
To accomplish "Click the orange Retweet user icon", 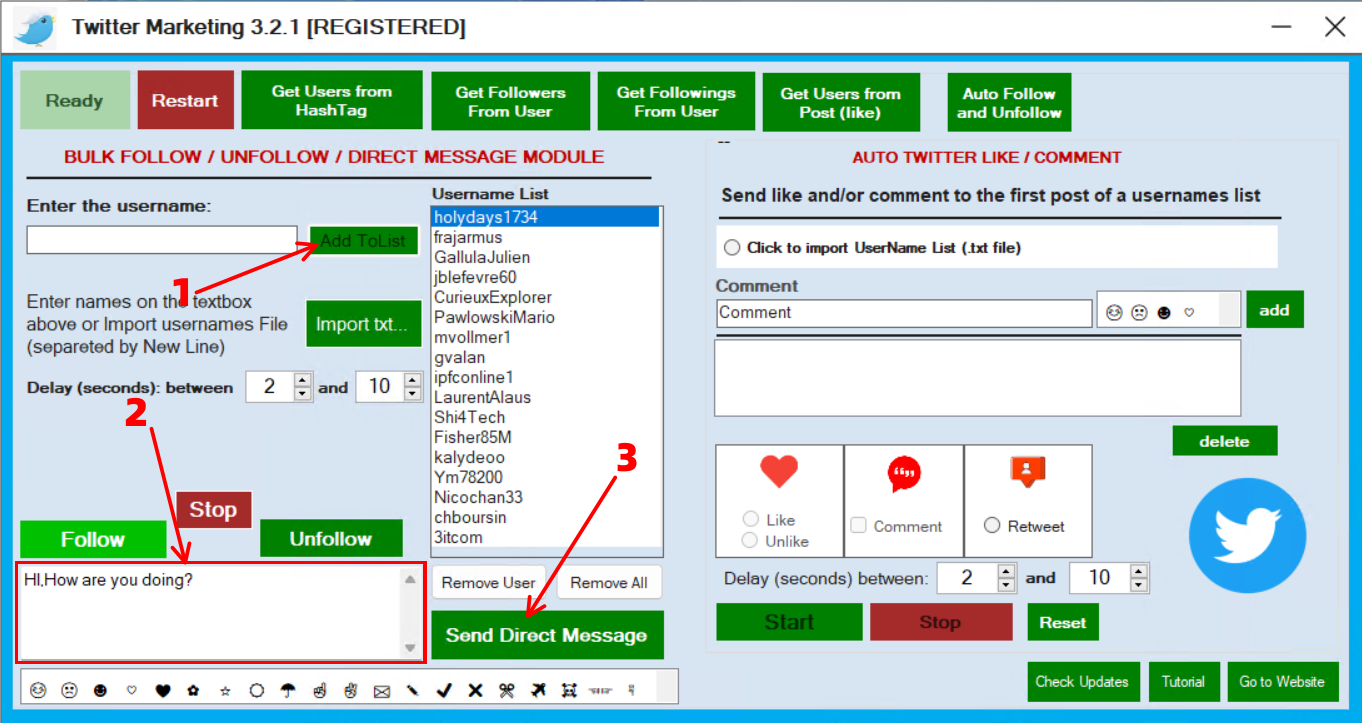I will (1027, 471).
